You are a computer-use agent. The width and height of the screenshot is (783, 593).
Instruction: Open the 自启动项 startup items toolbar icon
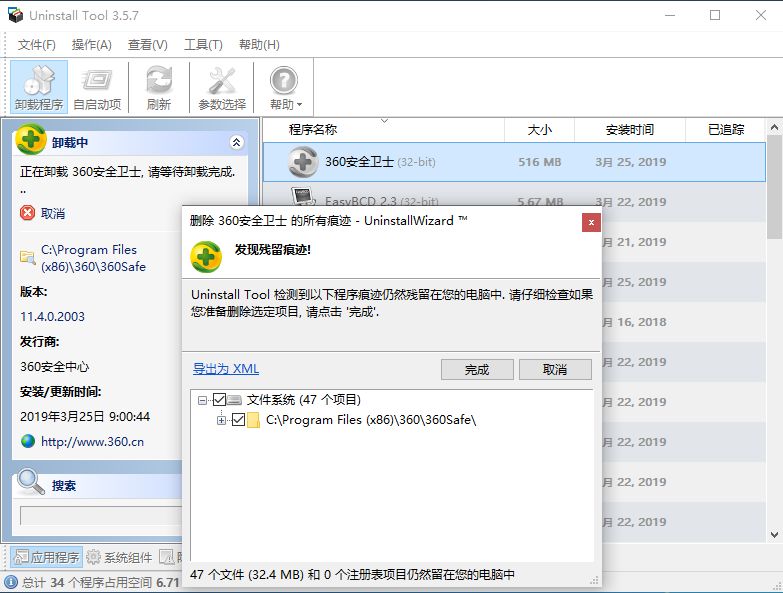click(x=97, y=87)
